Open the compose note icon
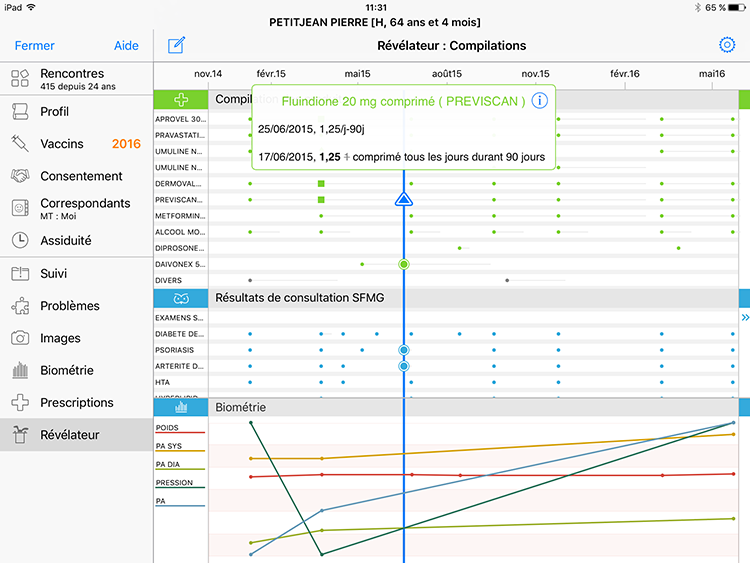This screenshot has width=750, height=563. 177,45
